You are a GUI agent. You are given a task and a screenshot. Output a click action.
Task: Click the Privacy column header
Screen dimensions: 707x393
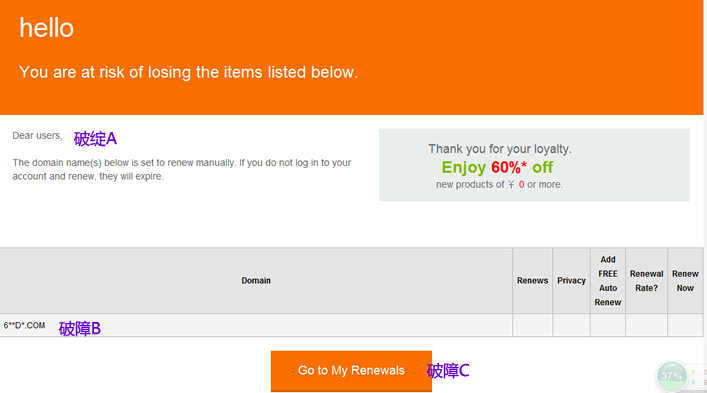[571, 280]
